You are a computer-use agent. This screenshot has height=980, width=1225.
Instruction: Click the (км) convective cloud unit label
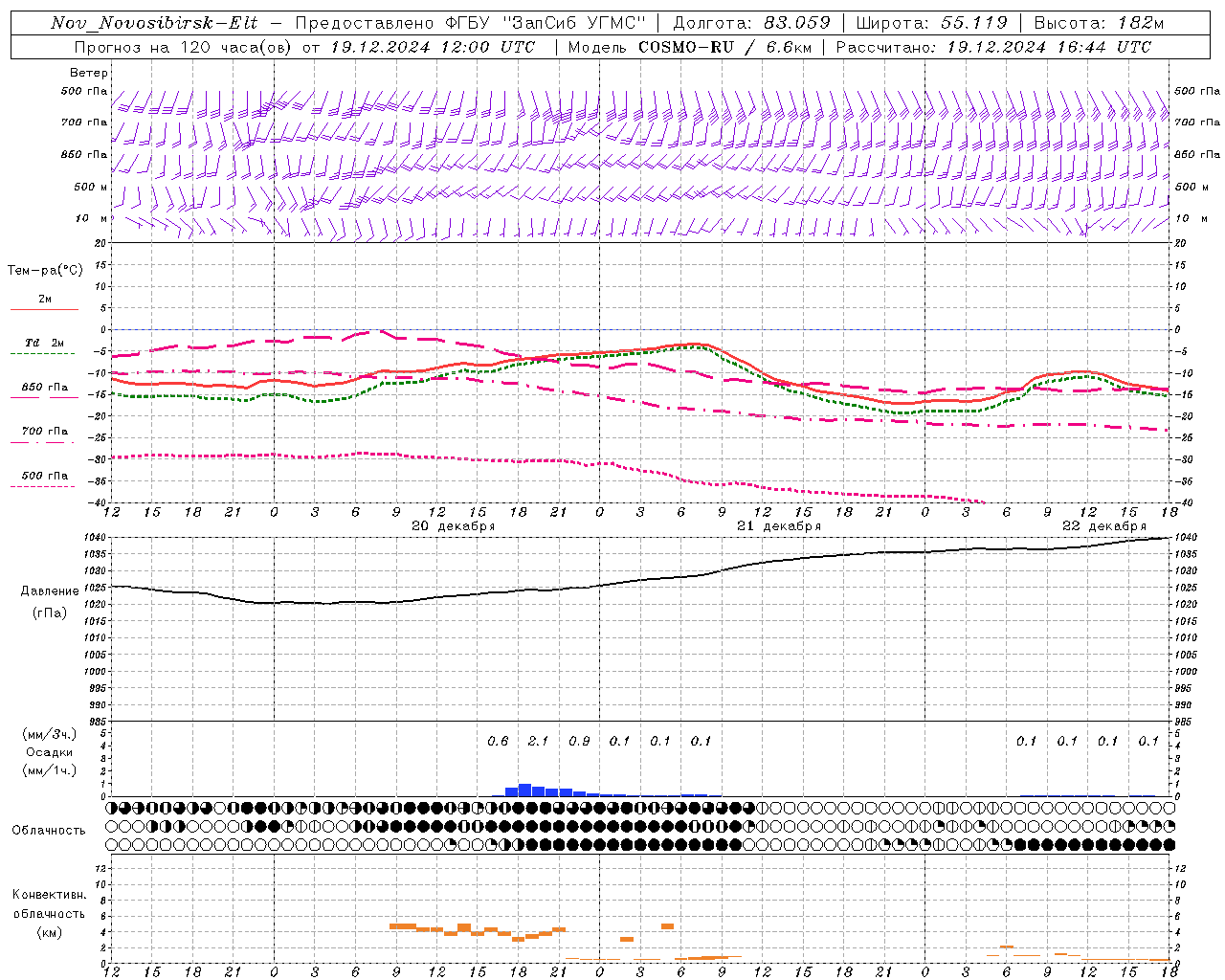[x=50, y=932]
